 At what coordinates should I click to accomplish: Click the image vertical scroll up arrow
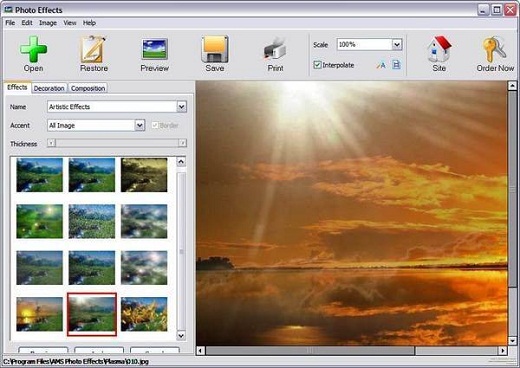pyautogui.click(x=512, y=86)
